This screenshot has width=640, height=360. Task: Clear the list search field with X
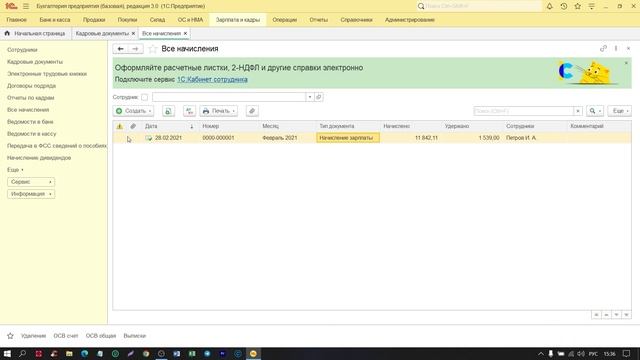pos(578,111)
